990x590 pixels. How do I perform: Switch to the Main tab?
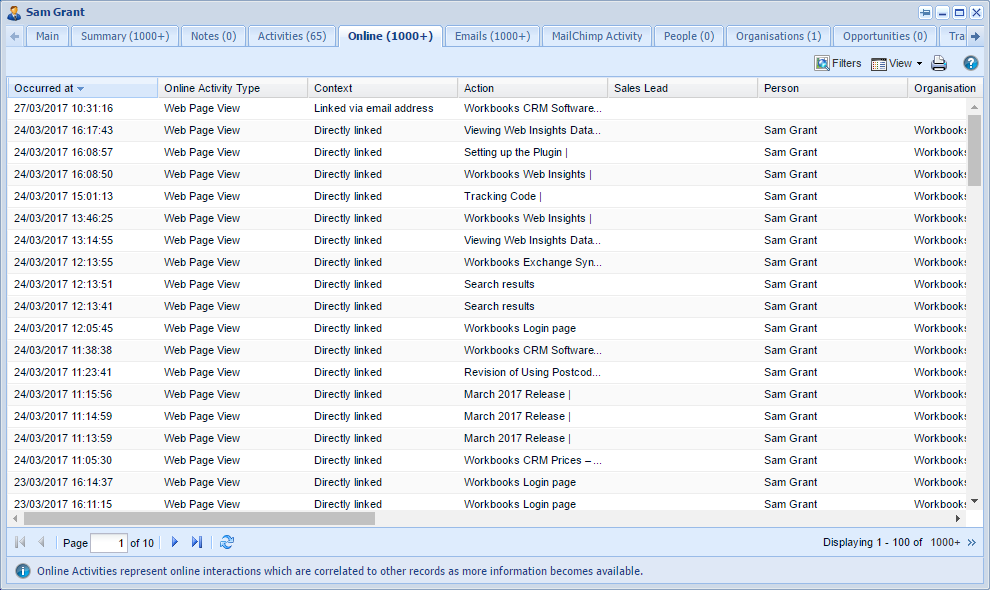[47, 36]
